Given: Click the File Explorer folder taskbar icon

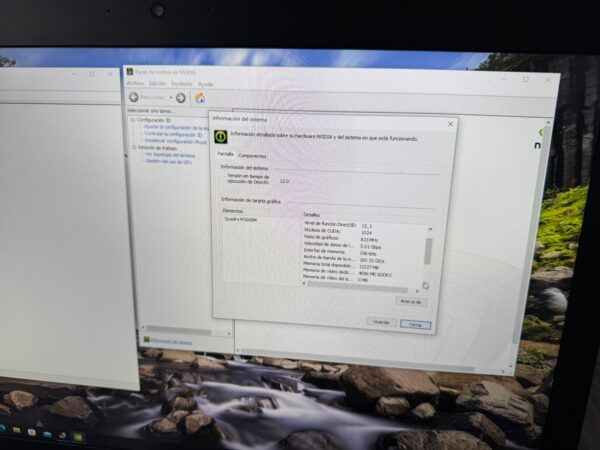Looking at the screenshot, I should tap(16, 430).
